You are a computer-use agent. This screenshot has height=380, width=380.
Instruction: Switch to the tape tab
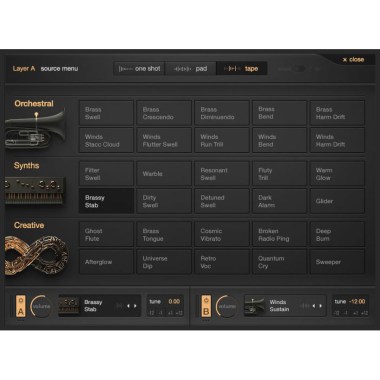242,69
